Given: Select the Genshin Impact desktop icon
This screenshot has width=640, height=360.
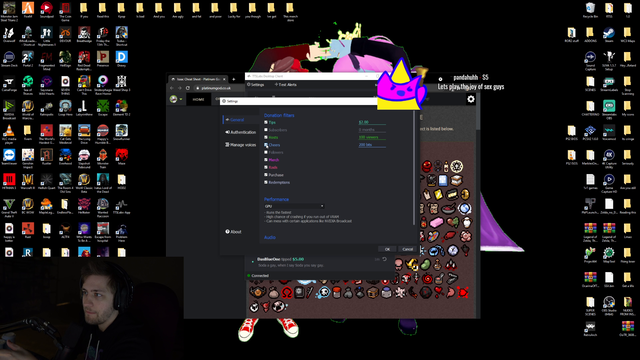Looking at the screenshot, I should click(x=28, y=158).
